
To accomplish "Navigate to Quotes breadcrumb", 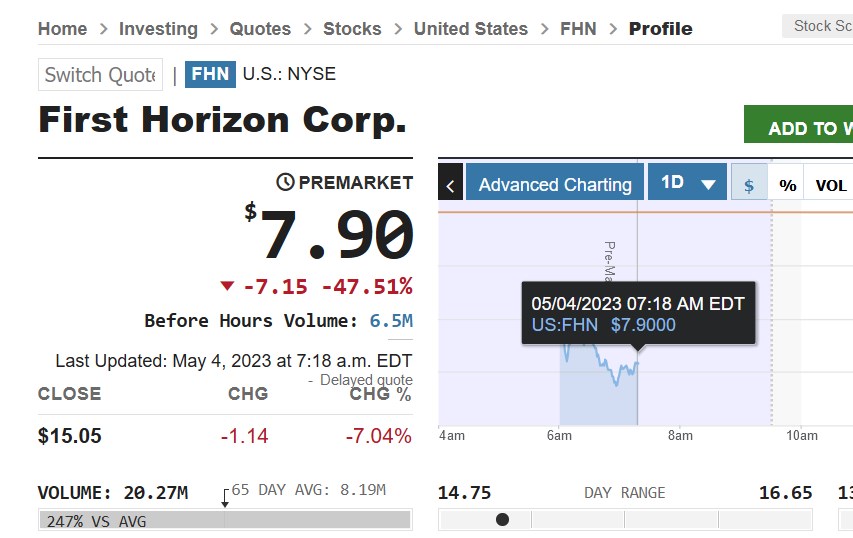I will 260,29.
